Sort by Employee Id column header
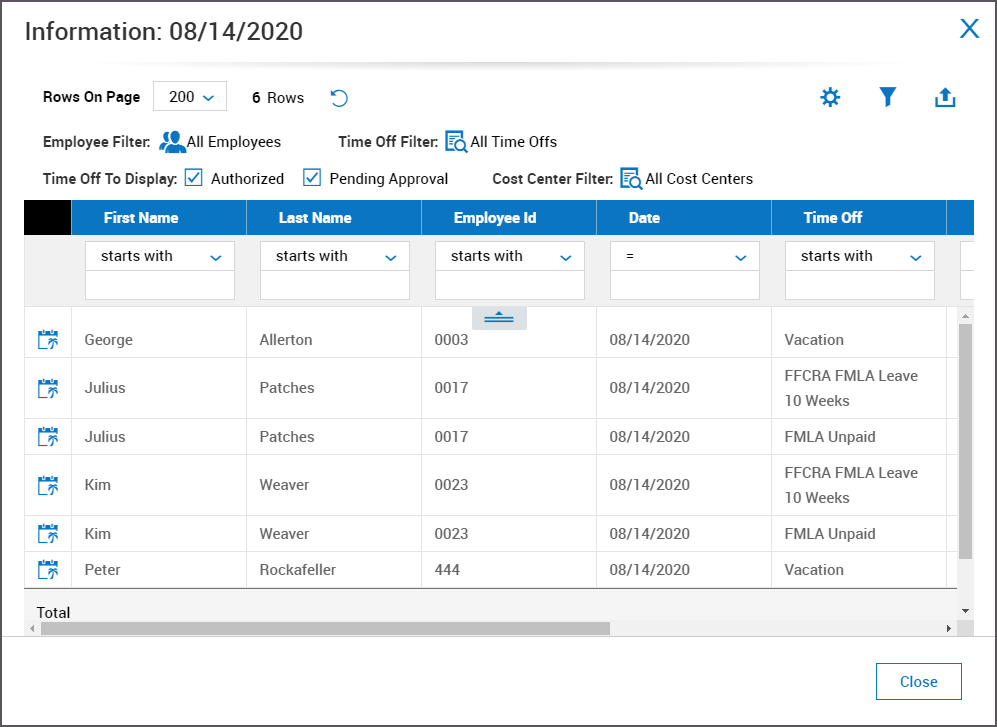This screenshot has height=727, width=997. [x=509, y=218]
